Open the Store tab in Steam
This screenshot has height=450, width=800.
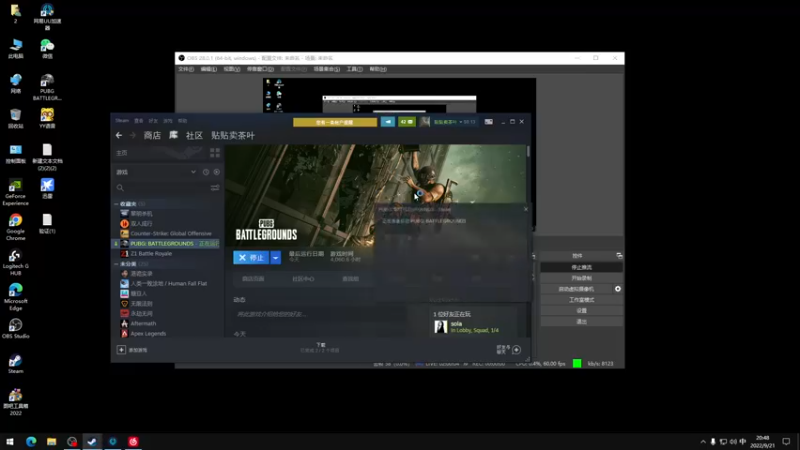click(152, 135)
